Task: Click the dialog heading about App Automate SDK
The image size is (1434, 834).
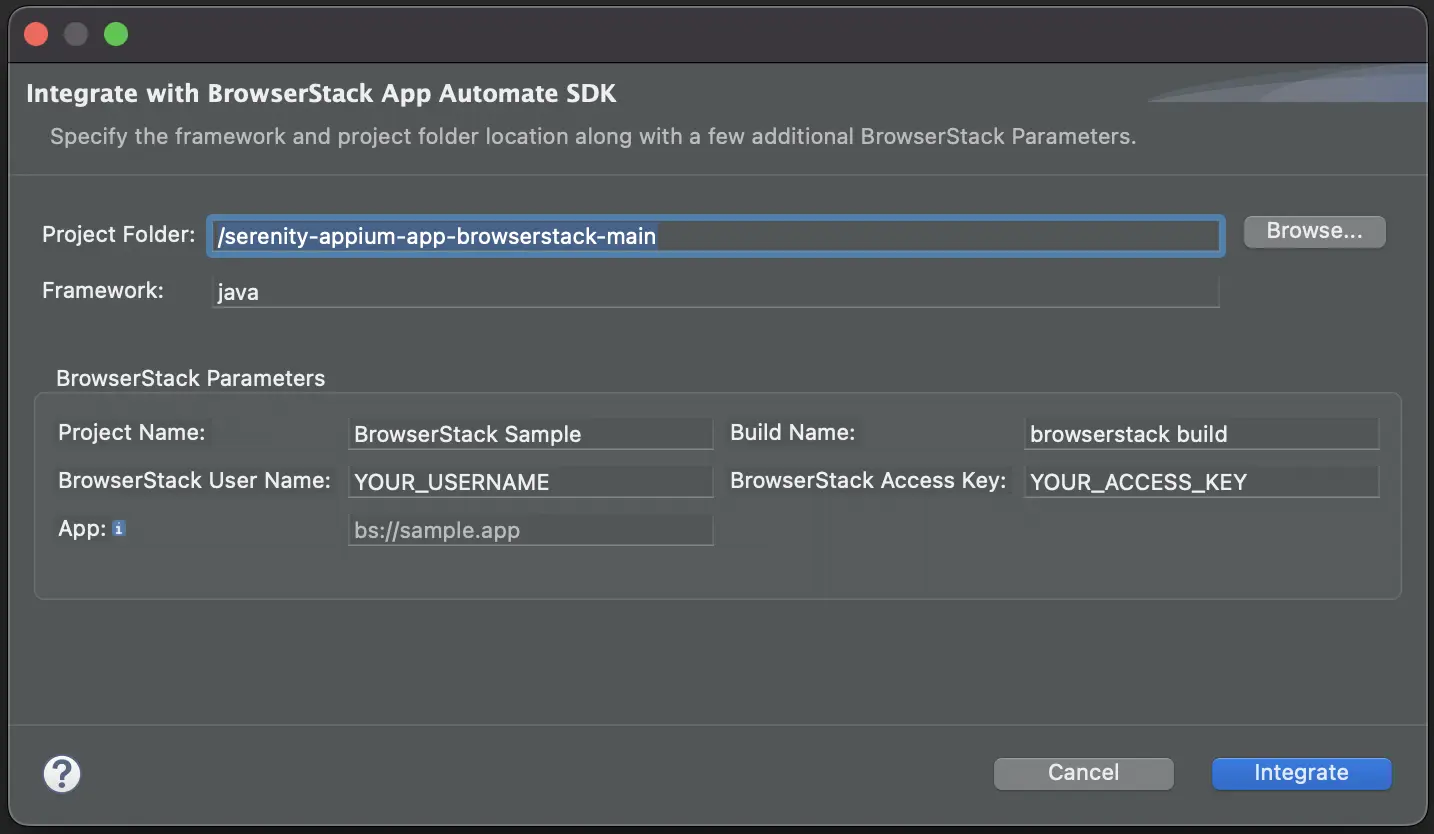Action: click(x=321, y=94)
